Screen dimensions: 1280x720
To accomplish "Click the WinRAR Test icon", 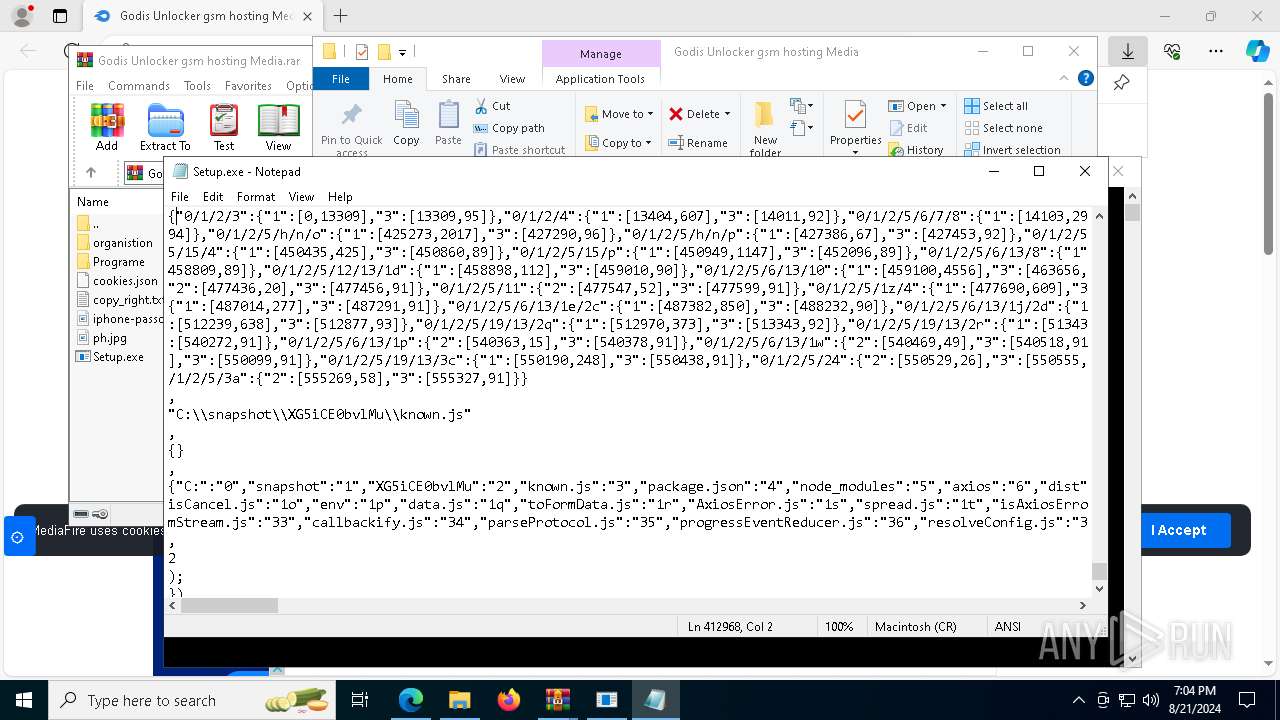I will (x=224, y=127).
